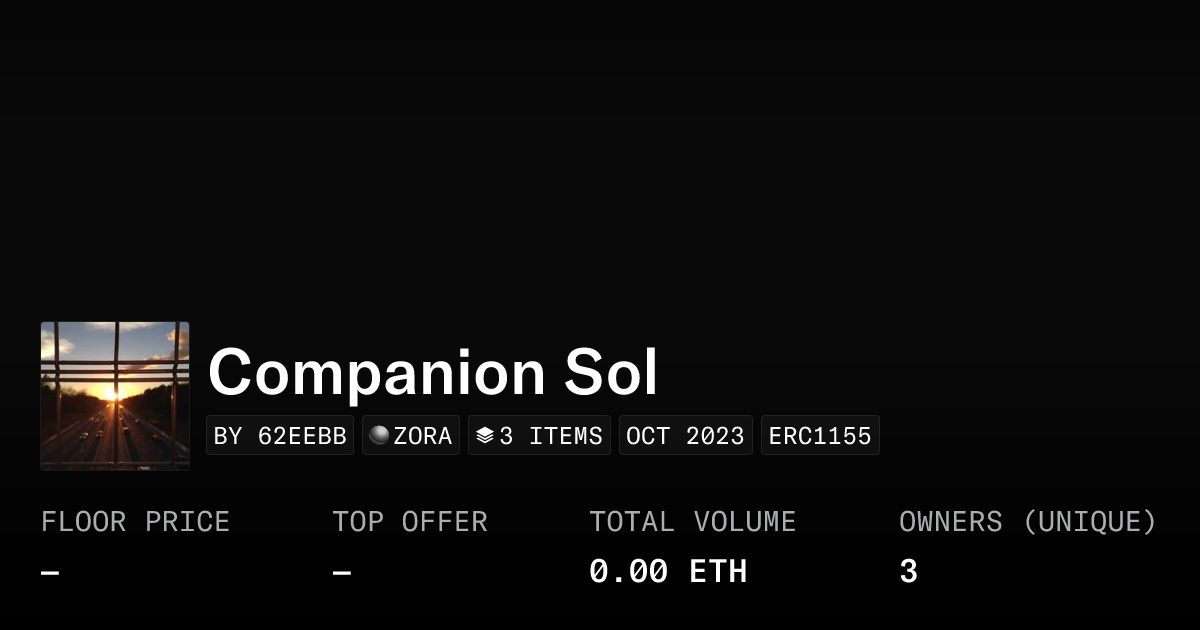Select the ZORA chain label
This screenshot has height=630, width=1200.
[x=422, y=436]
